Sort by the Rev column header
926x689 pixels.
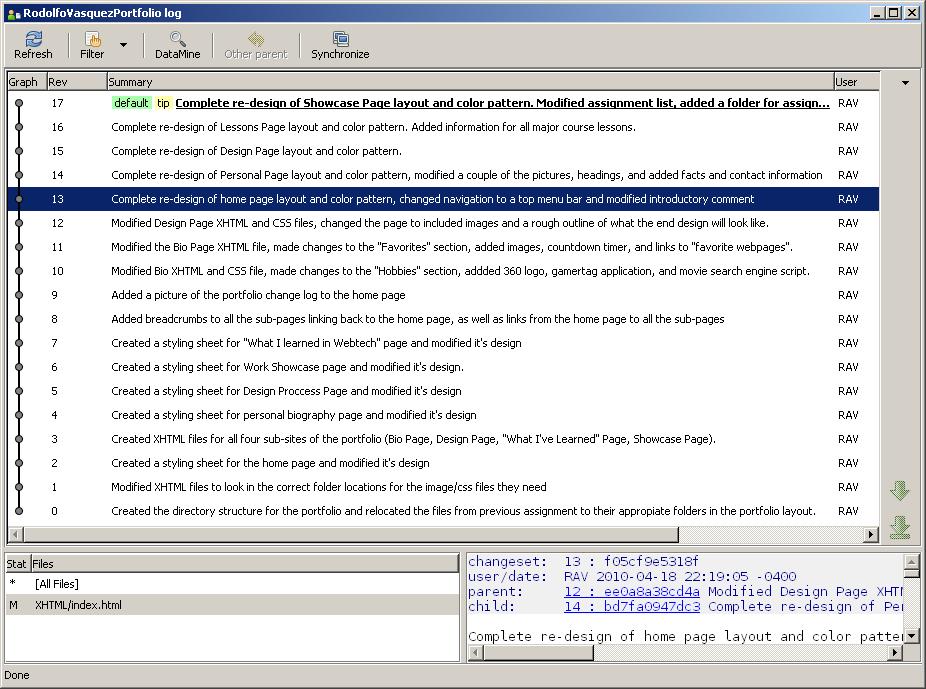click(77, 81)
